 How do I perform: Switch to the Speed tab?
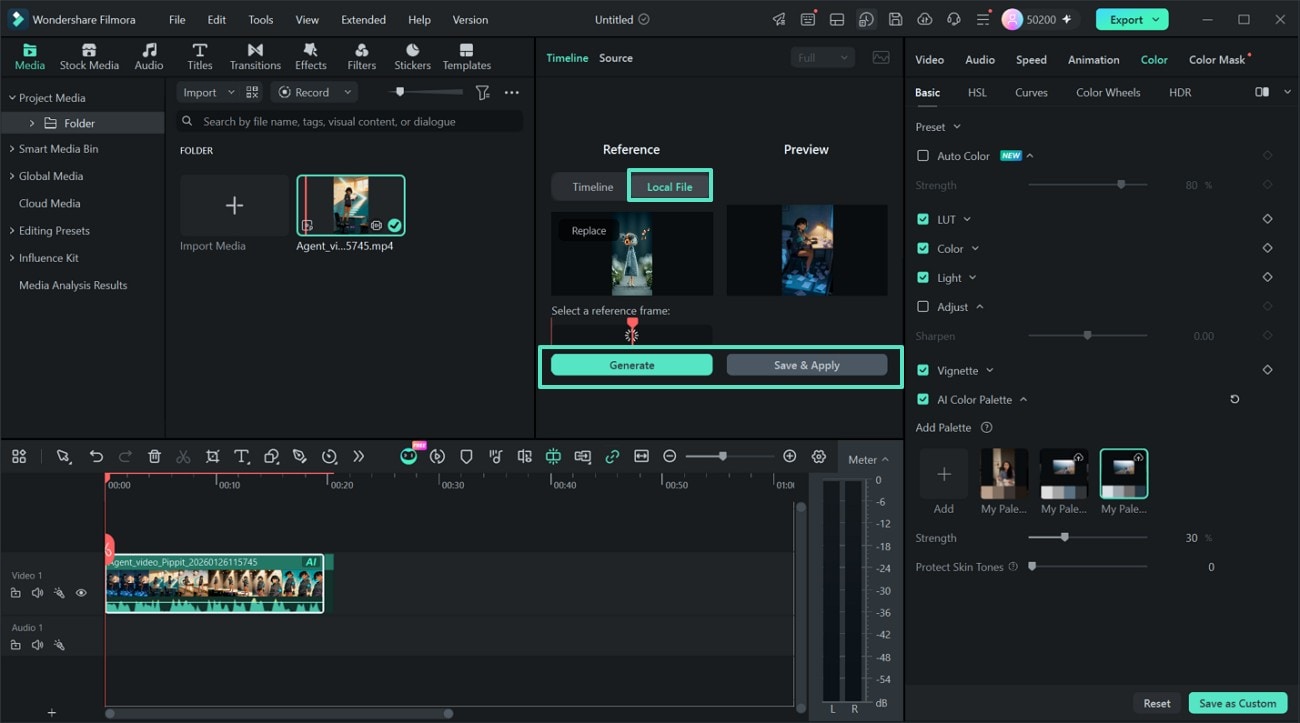[x=1031, y=59]
